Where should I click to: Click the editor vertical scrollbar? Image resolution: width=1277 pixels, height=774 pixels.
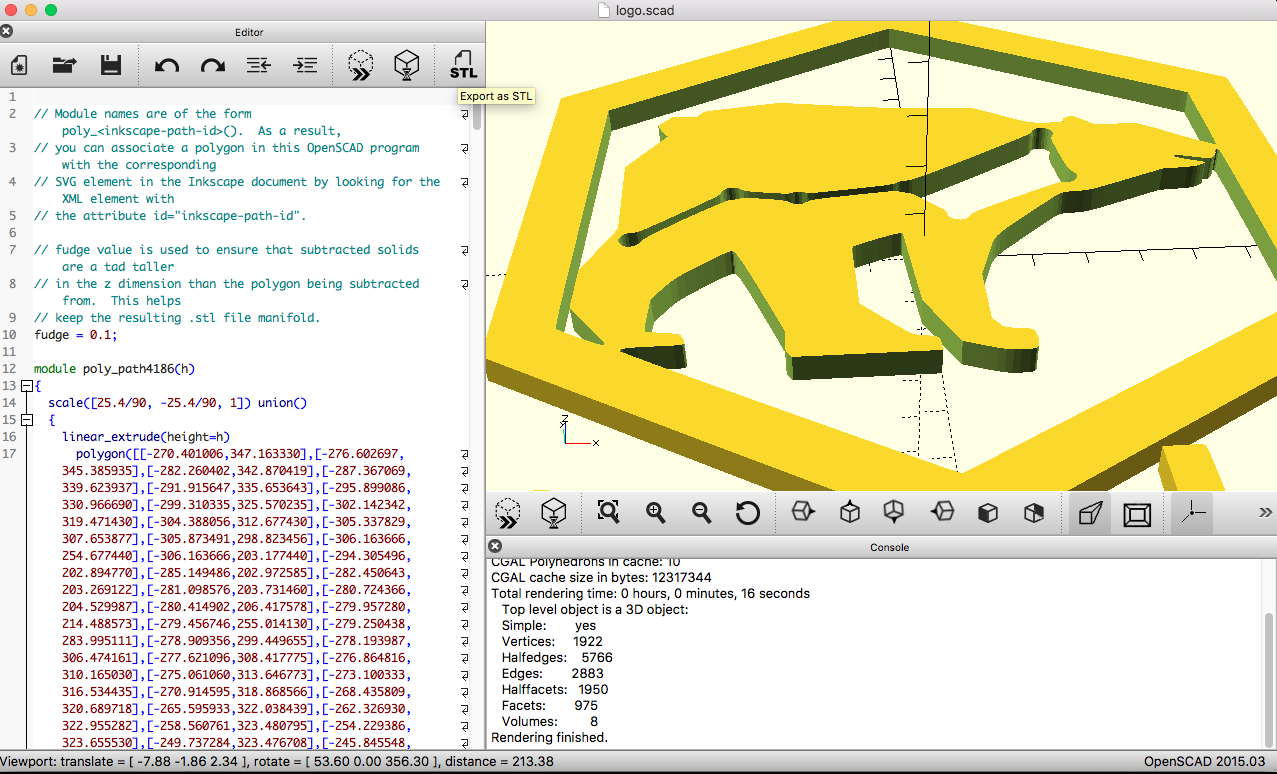[x=477, y=110]
